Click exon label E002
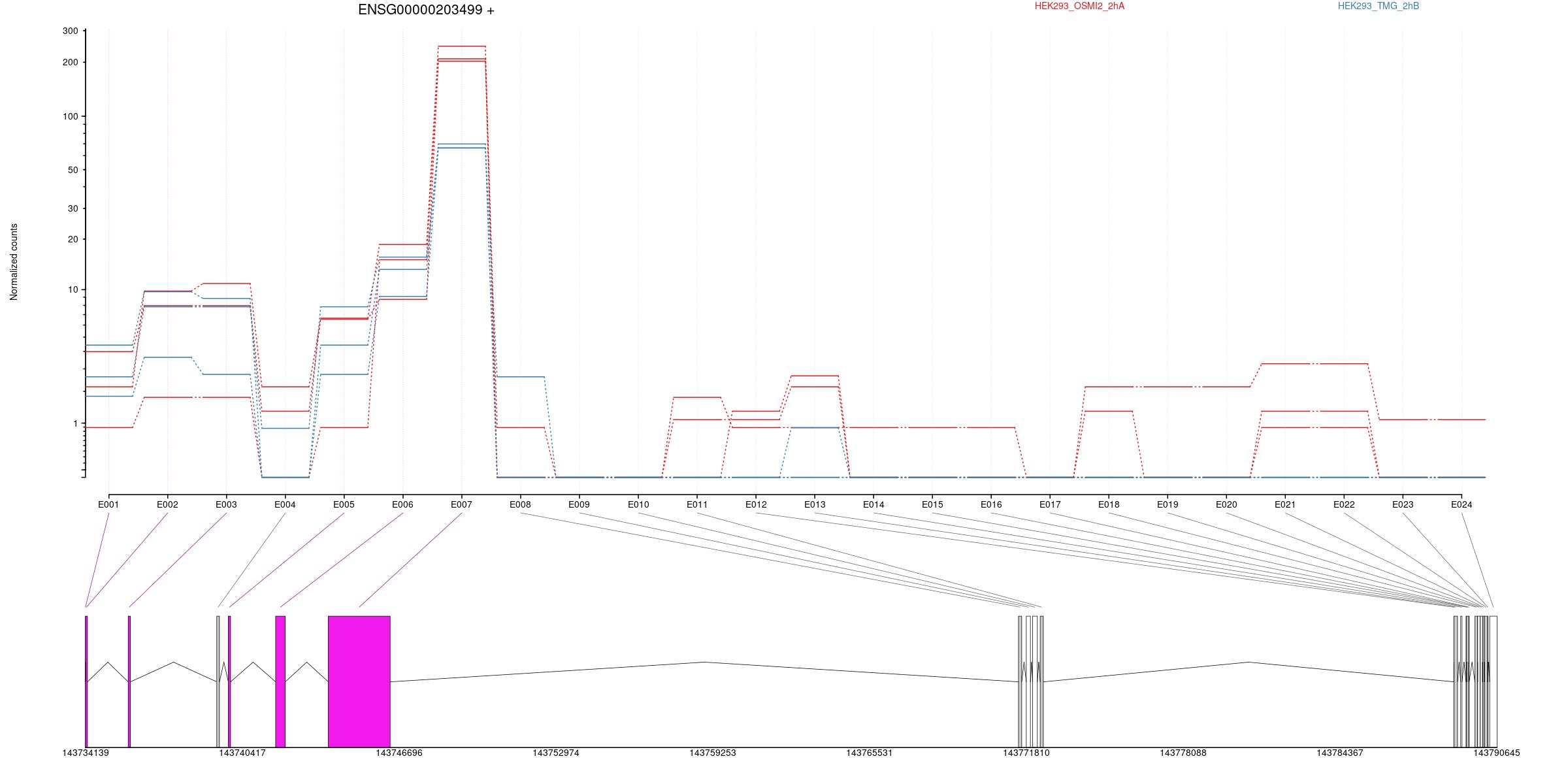The image size is (1568, 784). pos(167,504)
